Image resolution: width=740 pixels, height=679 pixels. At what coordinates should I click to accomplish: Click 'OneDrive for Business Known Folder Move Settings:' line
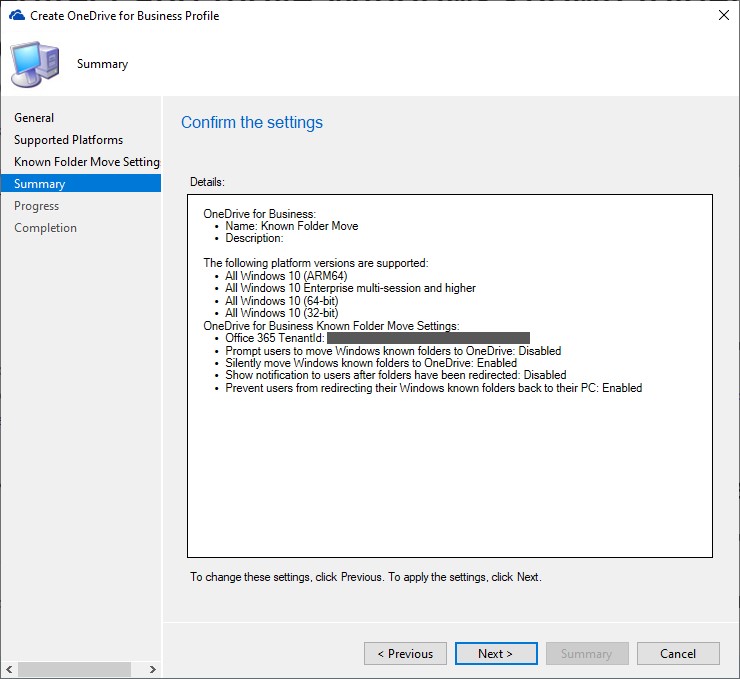pos(331,326)
